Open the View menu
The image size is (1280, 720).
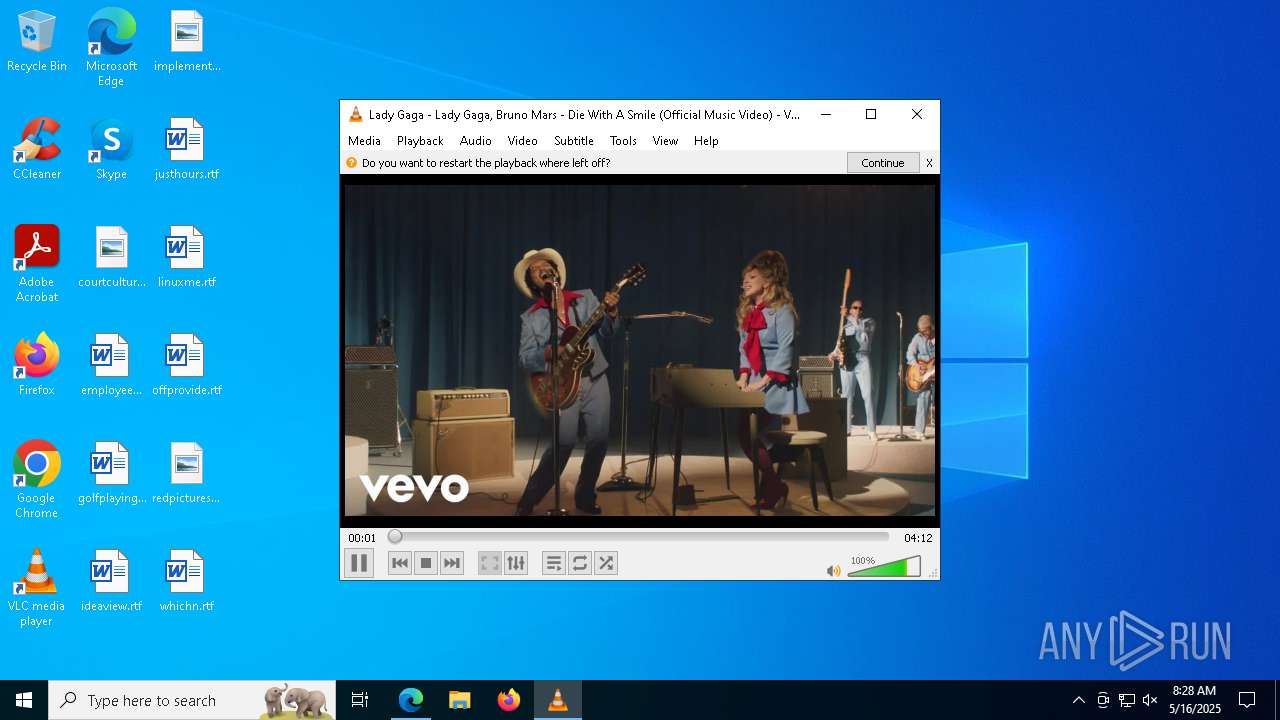coord(665,141)
